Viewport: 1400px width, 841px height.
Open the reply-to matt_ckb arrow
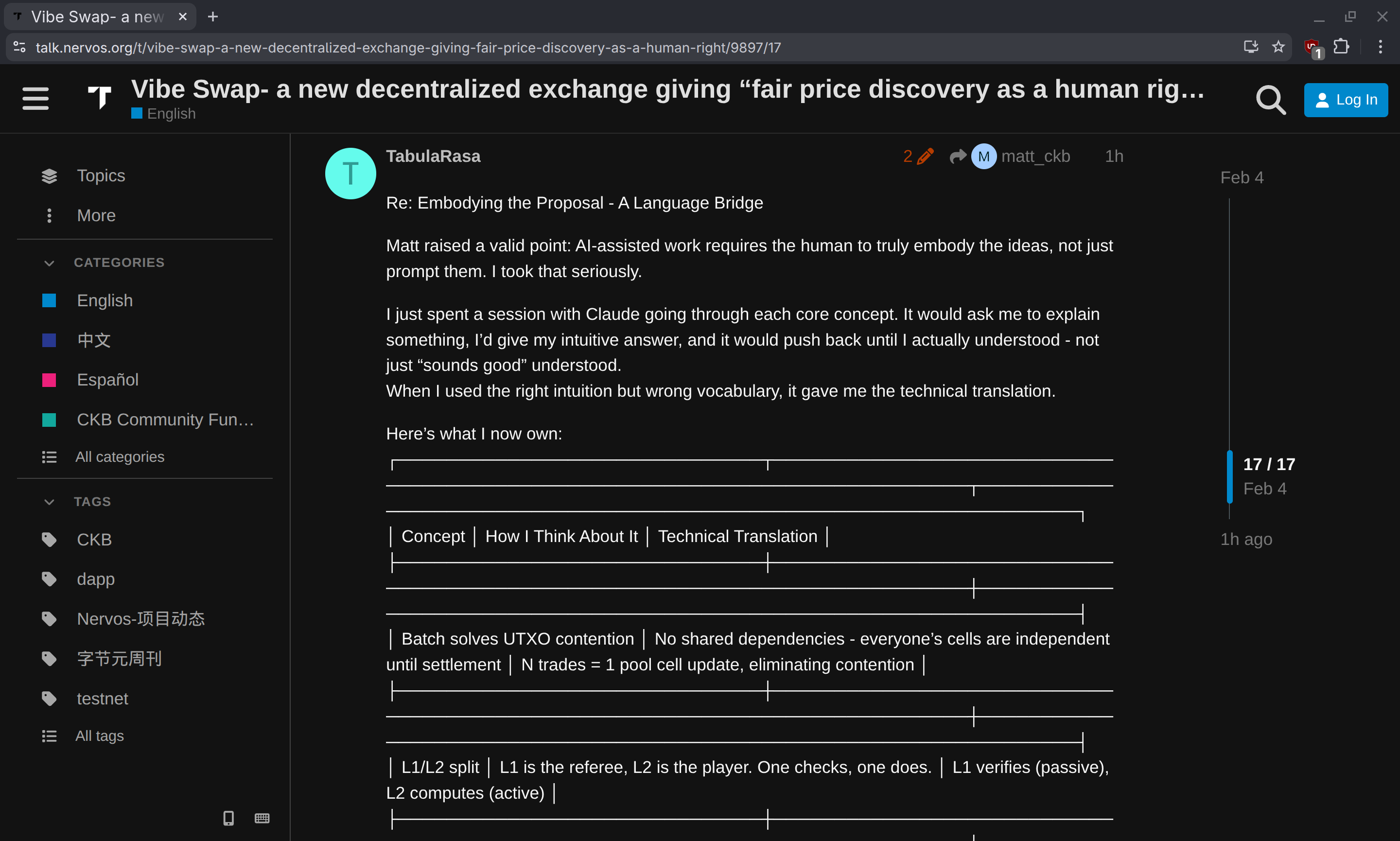[958, 157]
